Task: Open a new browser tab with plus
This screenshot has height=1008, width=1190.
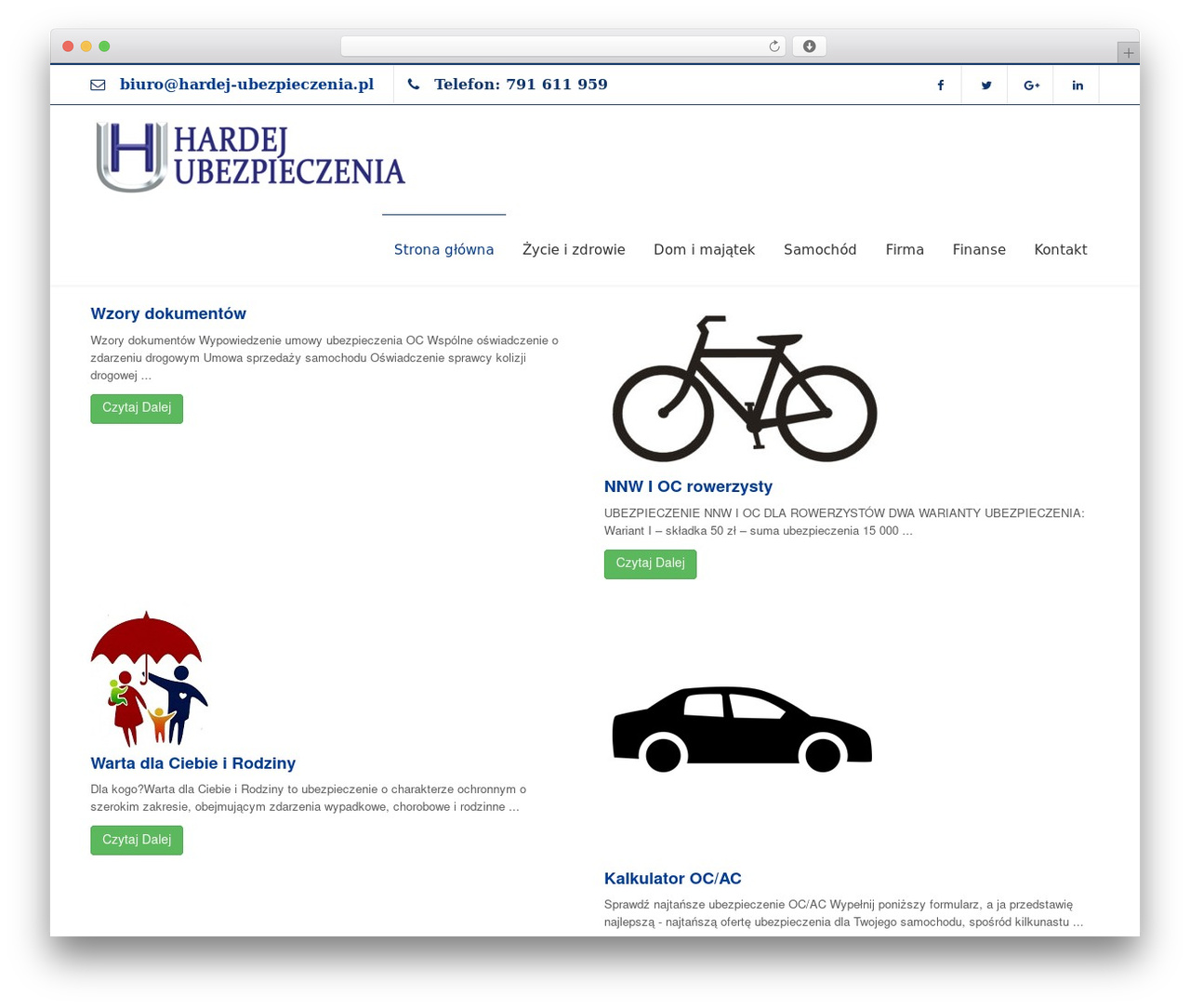Action: [1128, 53]
